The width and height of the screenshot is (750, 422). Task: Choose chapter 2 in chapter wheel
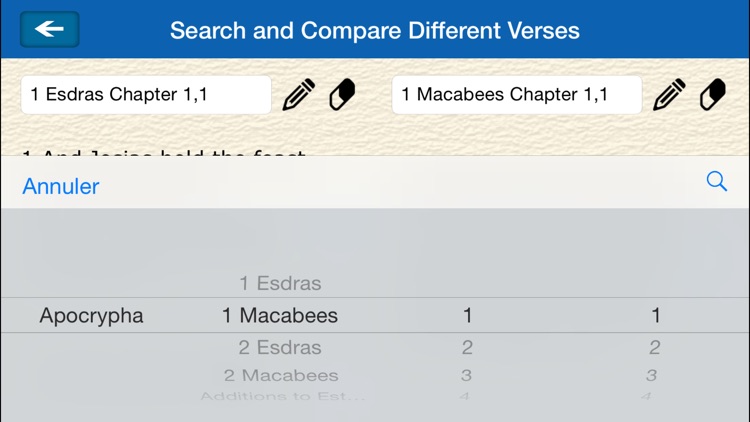click(x=467, y=347)
